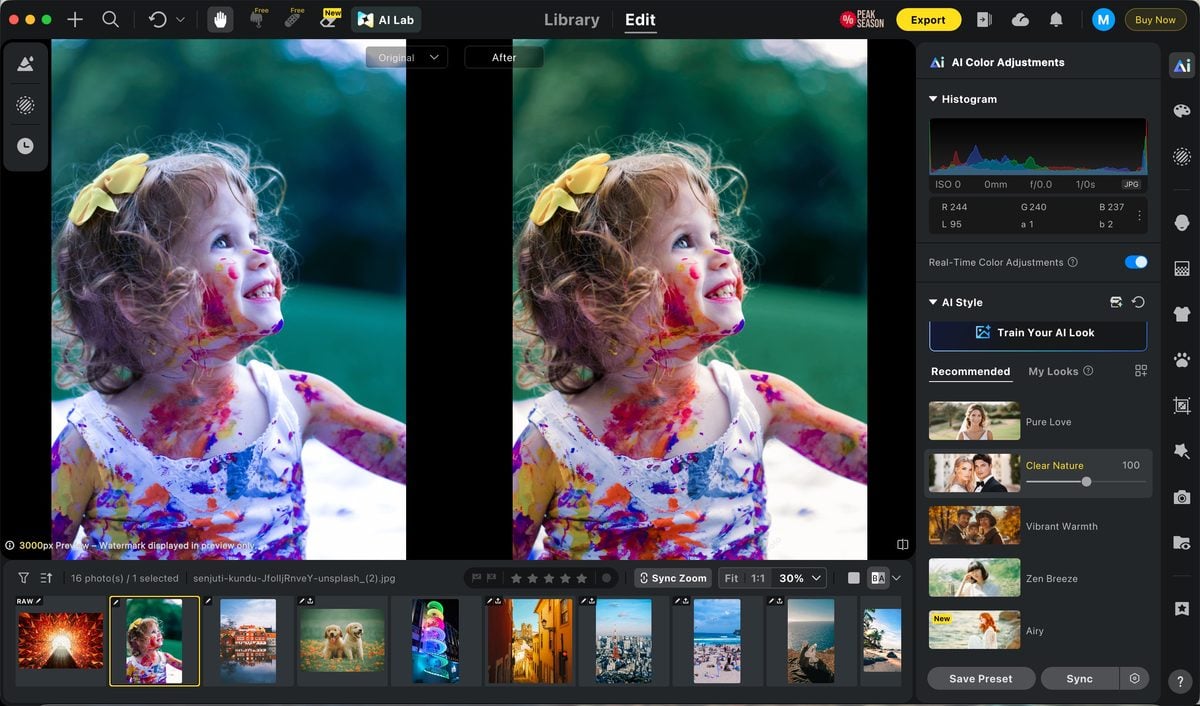This screenshot has height=706, width=1200.
Task: Apply the Zen Breeze preset
Action: coord(1038,578)
